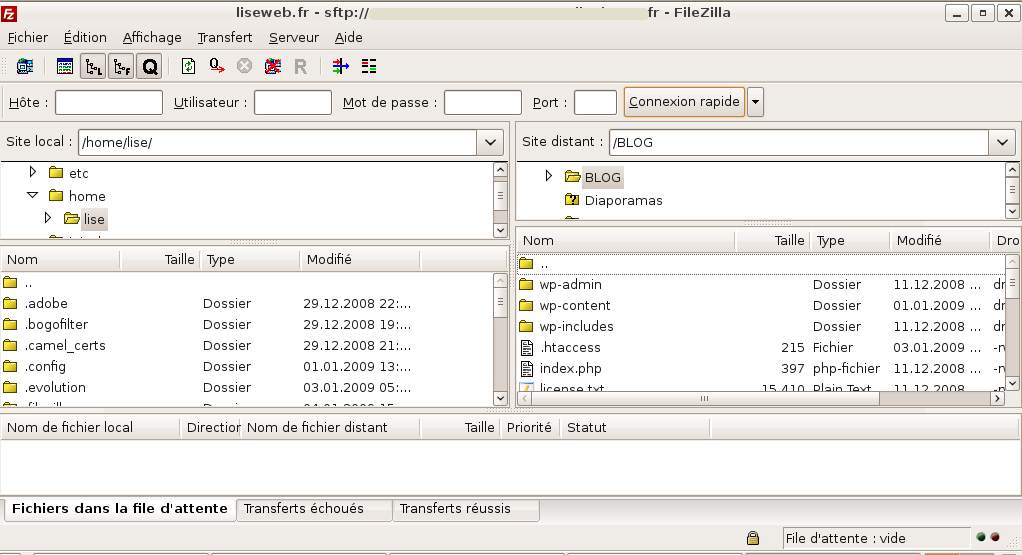Click the encryption lock icon in status bar
The width and height of the screenshot is (1022, 555).
coord(752,538)
